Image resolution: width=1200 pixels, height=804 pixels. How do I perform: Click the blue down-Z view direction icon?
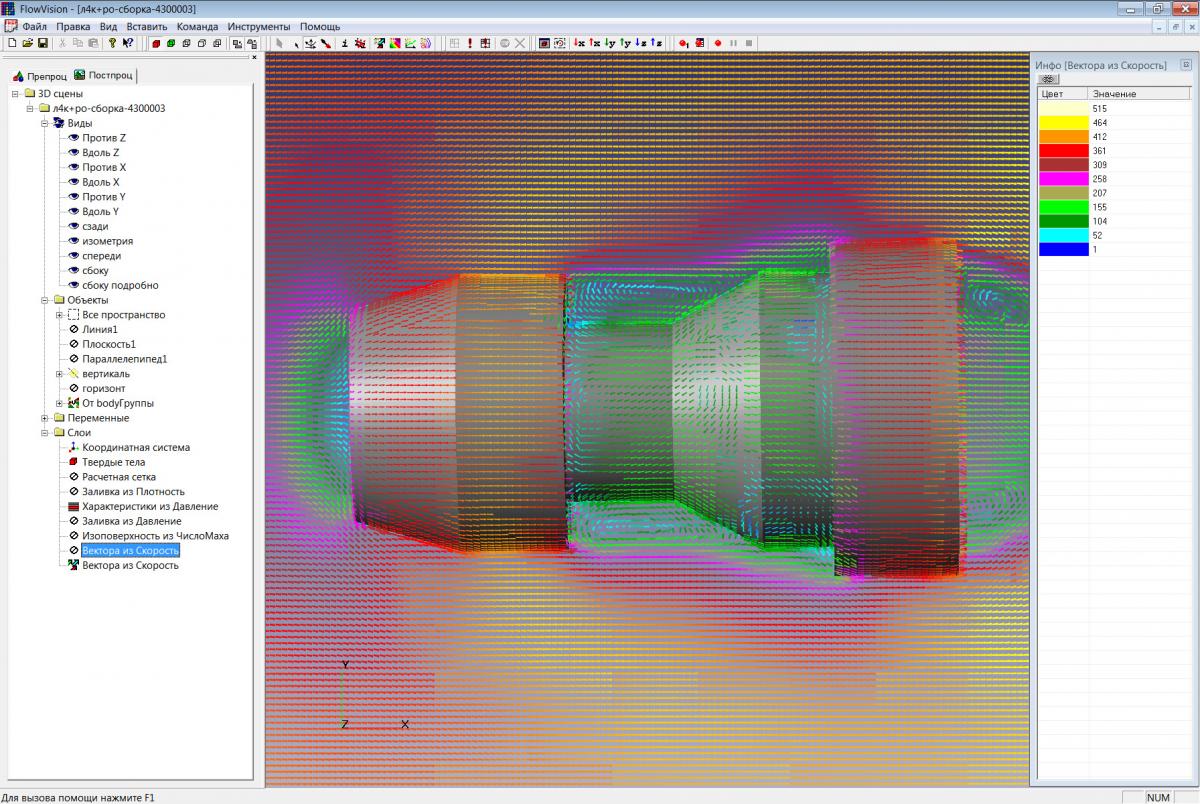click(641, 43)
